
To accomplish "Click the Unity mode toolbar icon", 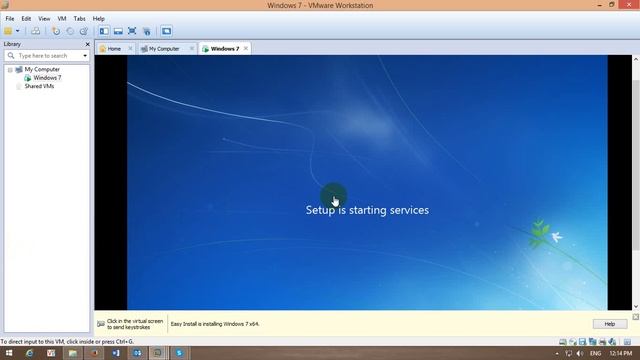I will (x=146, y=31).
